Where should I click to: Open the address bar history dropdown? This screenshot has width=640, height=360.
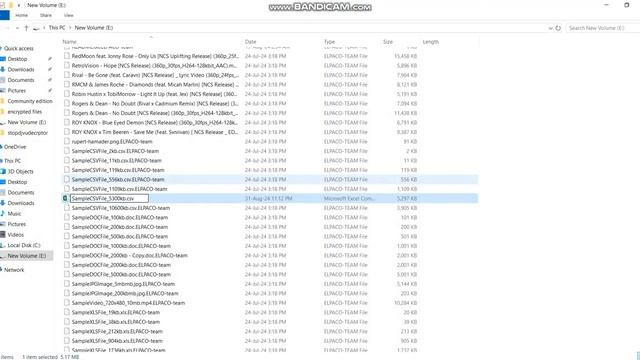point(551,28)
